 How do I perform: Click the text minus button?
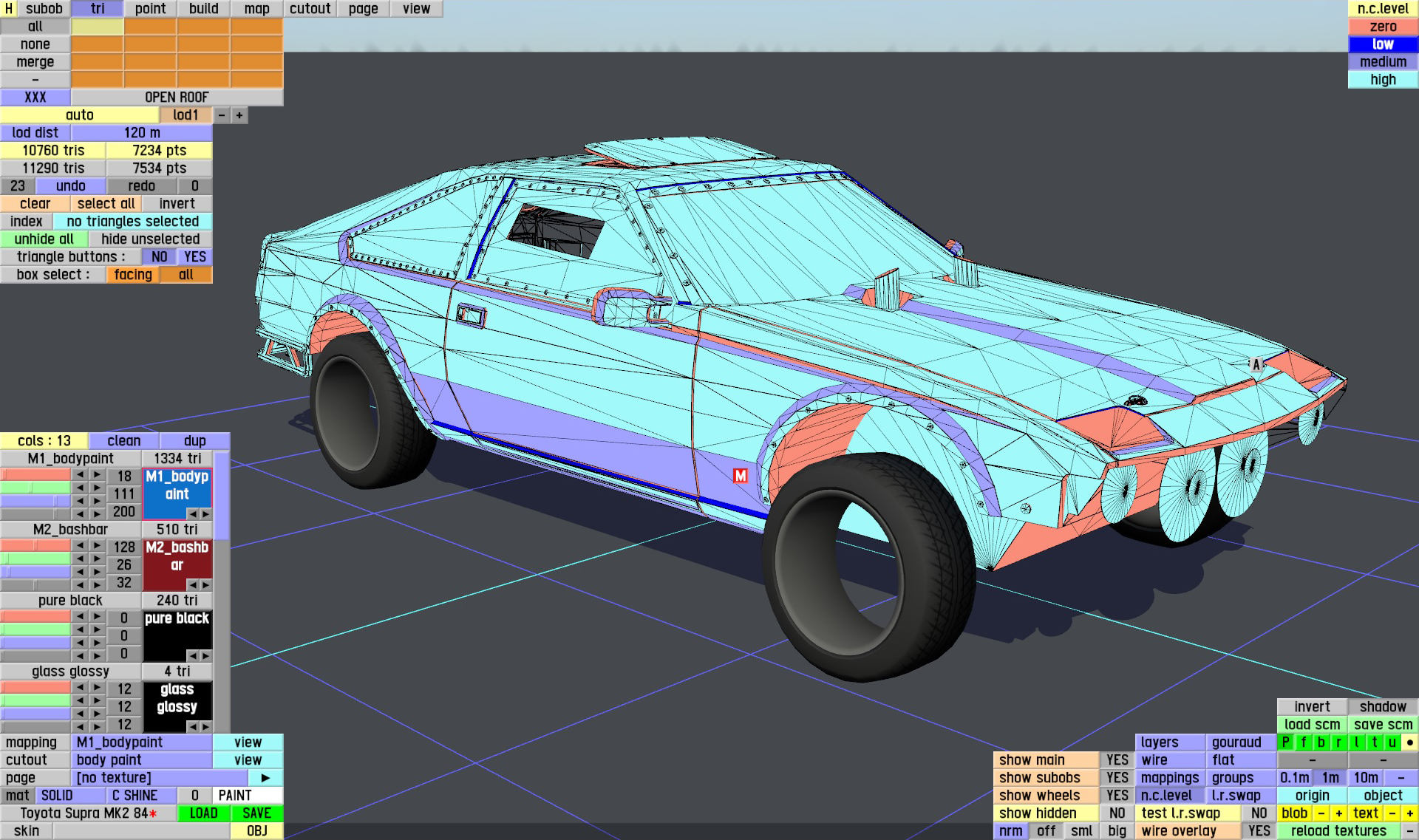click(x=1392, y=813)
